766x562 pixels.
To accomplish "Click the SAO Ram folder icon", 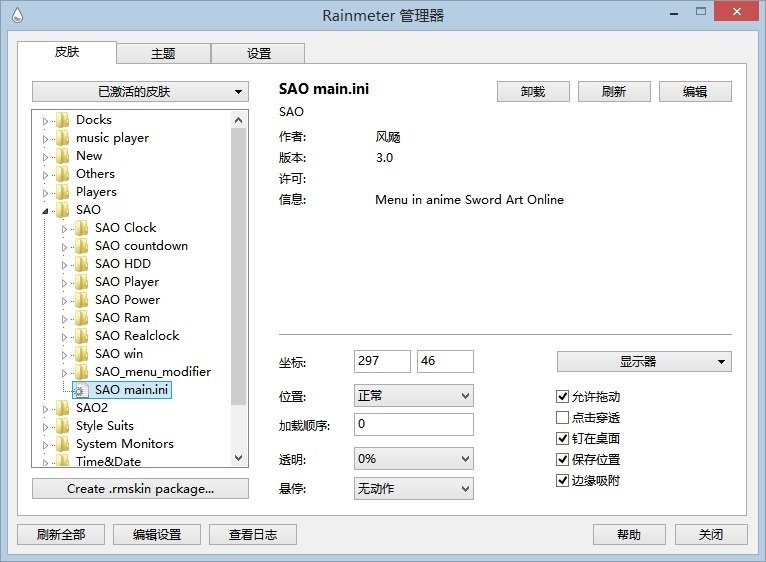I will tap(82, 318).
